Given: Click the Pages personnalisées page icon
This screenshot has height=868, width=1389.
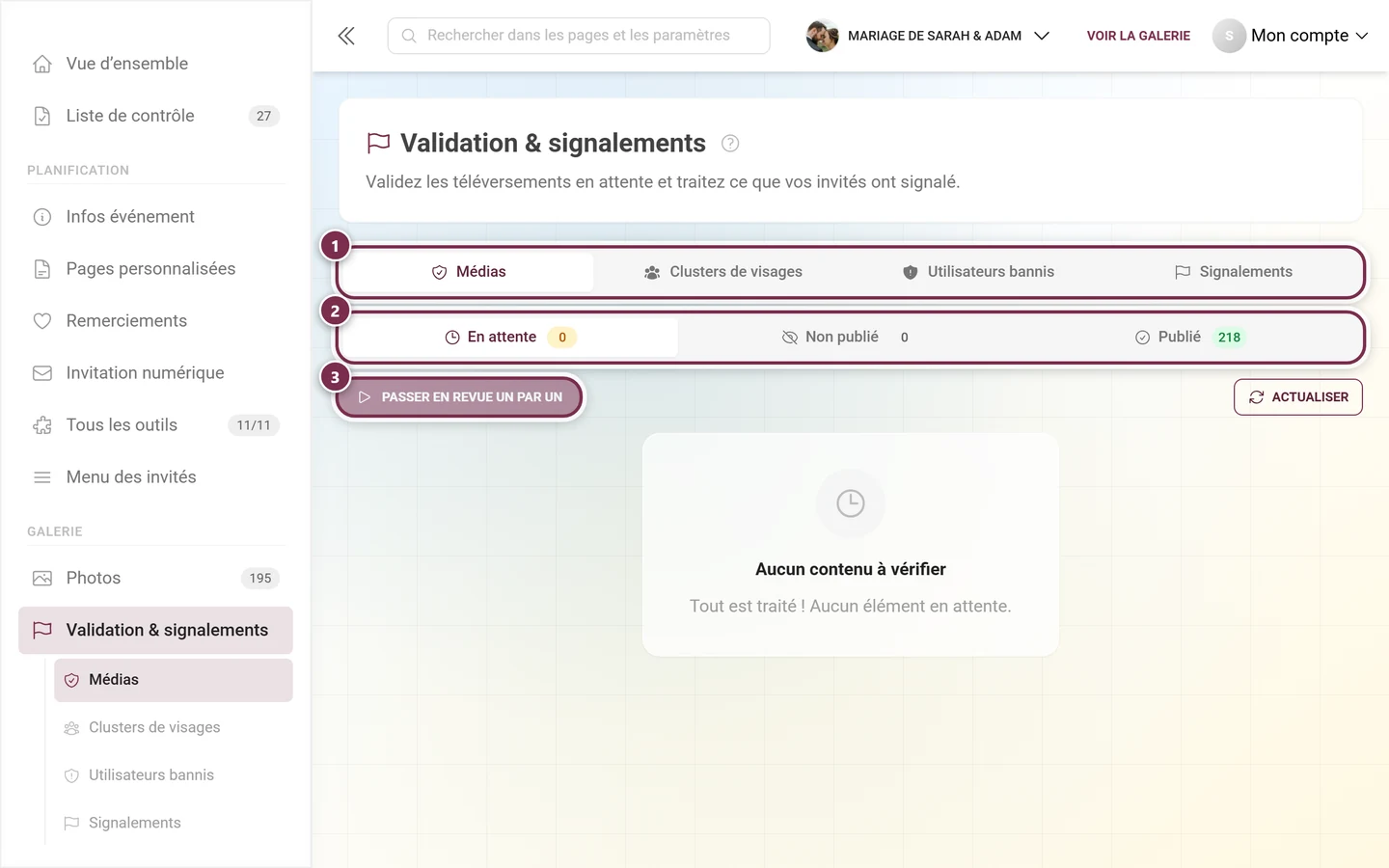Looking at the screenshot, I should click(42, 269).
